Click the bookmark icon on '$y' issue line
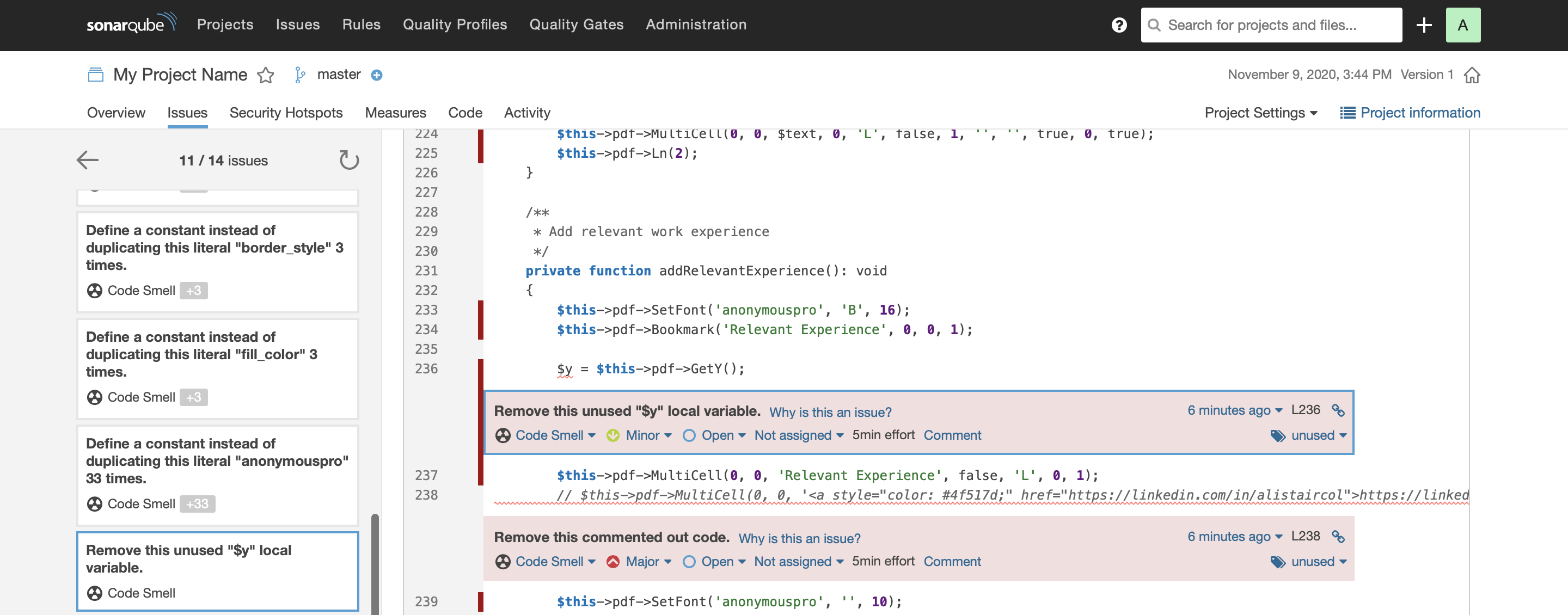Viewport: 1568px width, 615px height. pyautogui.click(x=1339, y=409)
